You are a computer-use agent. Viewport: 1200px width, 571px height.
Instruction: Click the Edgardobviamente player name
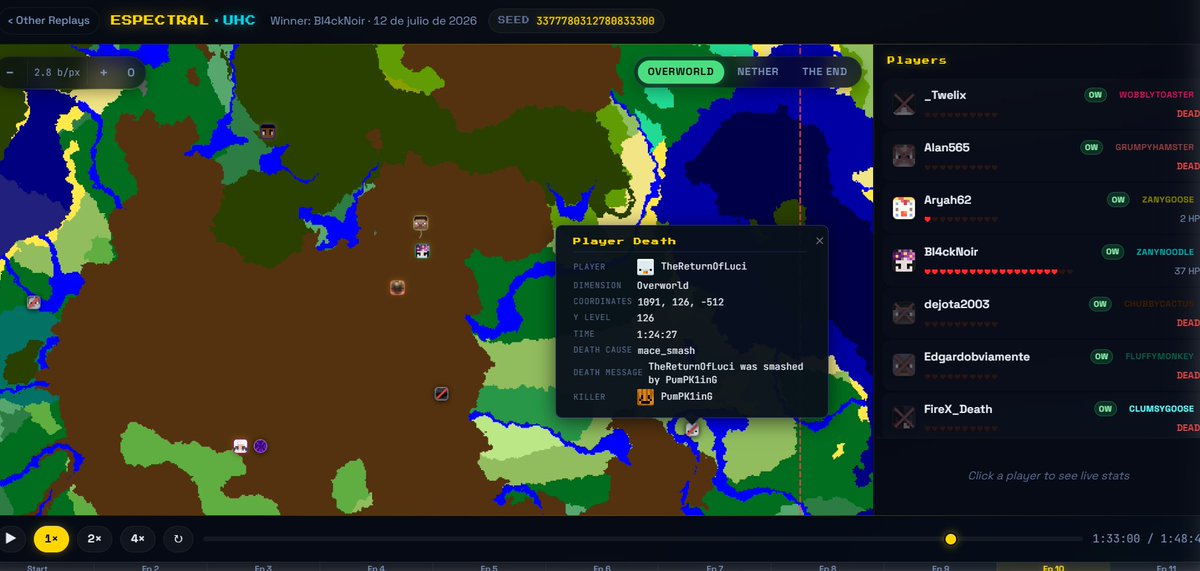coord(977,357)
